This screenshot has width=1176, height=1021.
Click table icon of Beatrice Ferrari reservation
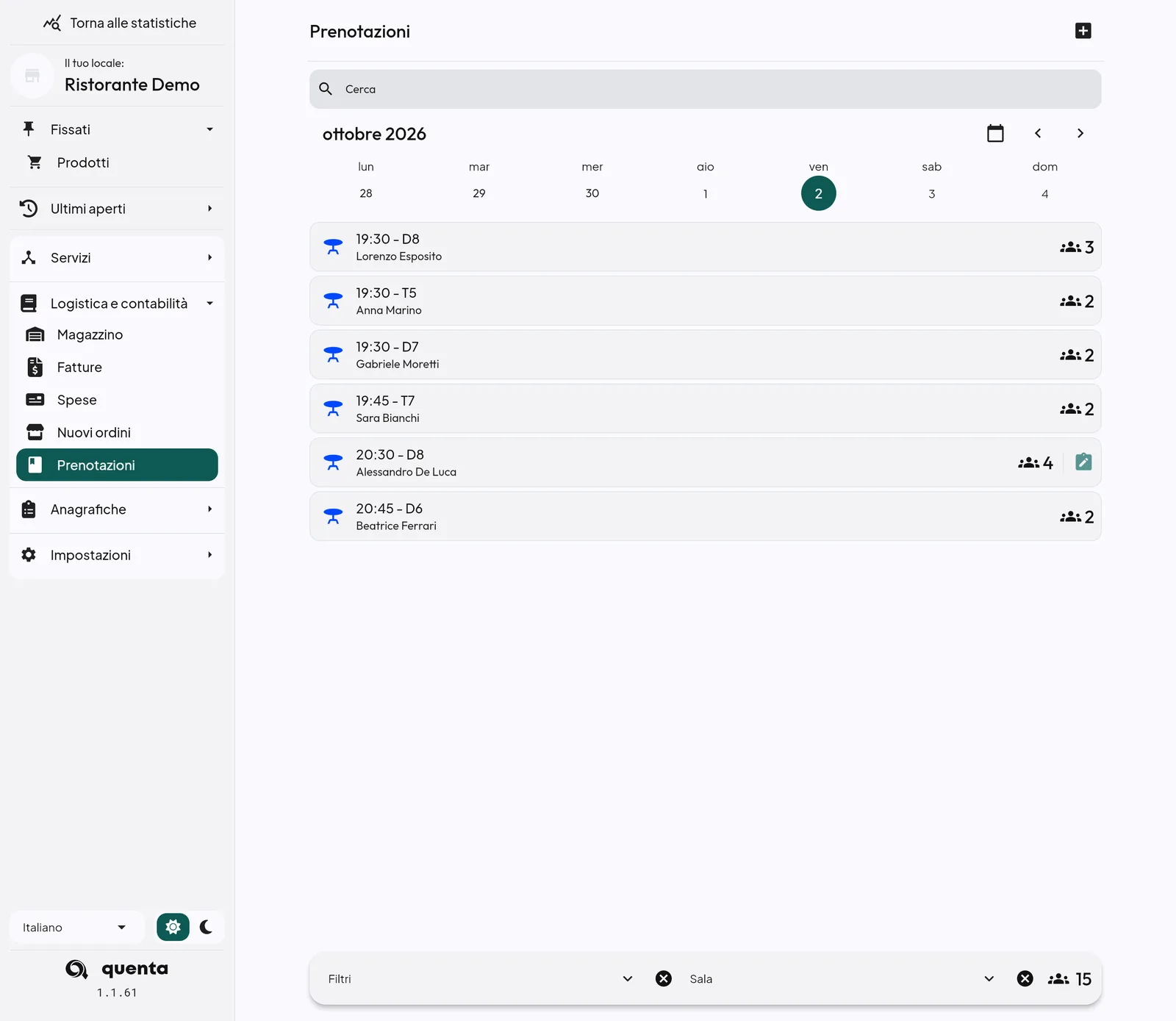pos(333,517)
